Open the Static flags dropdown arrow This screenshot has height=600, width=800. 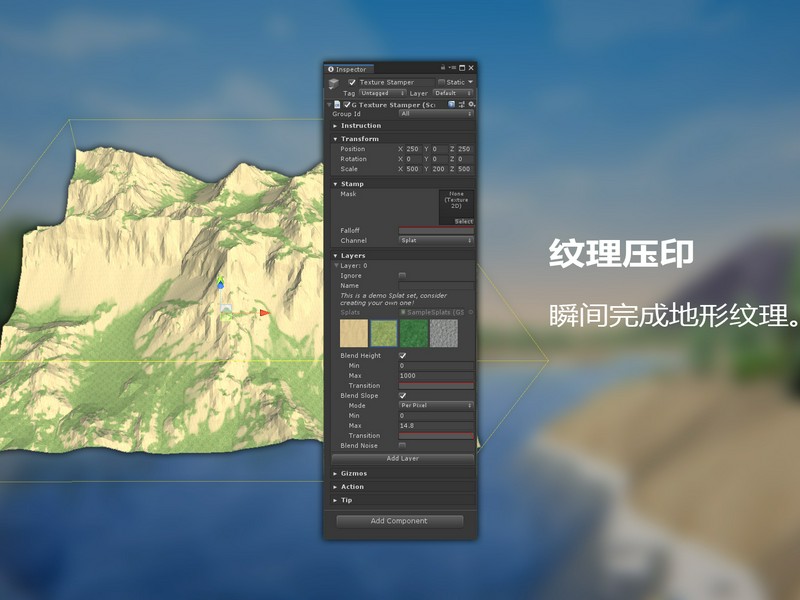[470, 82]
